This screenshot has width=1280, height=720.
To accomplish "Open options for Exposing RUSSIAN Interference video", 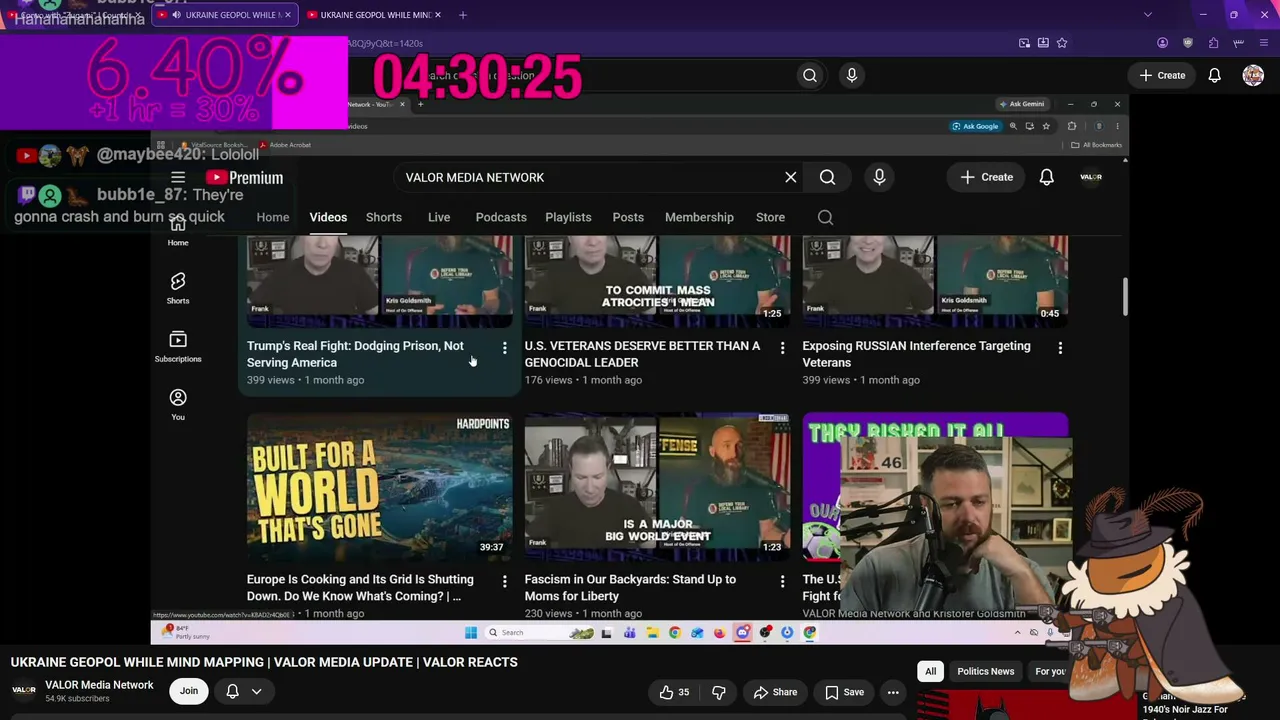I will click(x=1060, y=347).
